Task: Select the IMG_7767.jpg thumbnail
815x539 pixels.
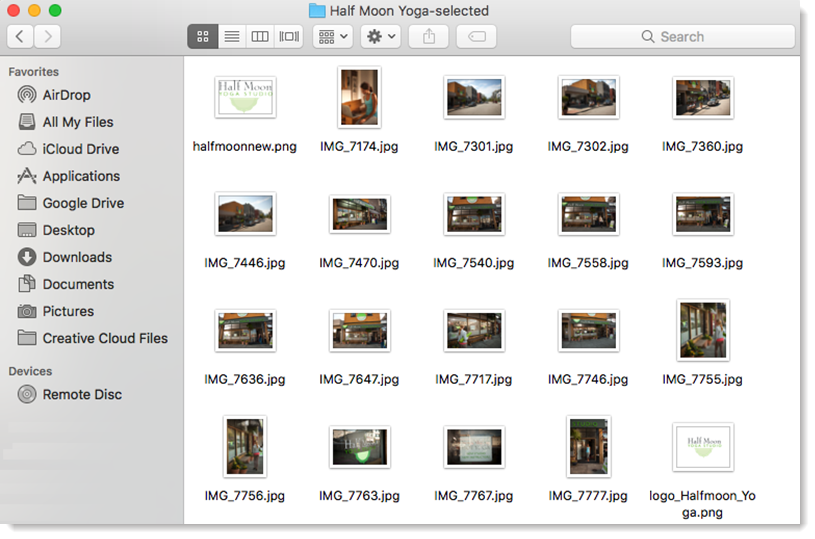Action: tap(474, 446)
